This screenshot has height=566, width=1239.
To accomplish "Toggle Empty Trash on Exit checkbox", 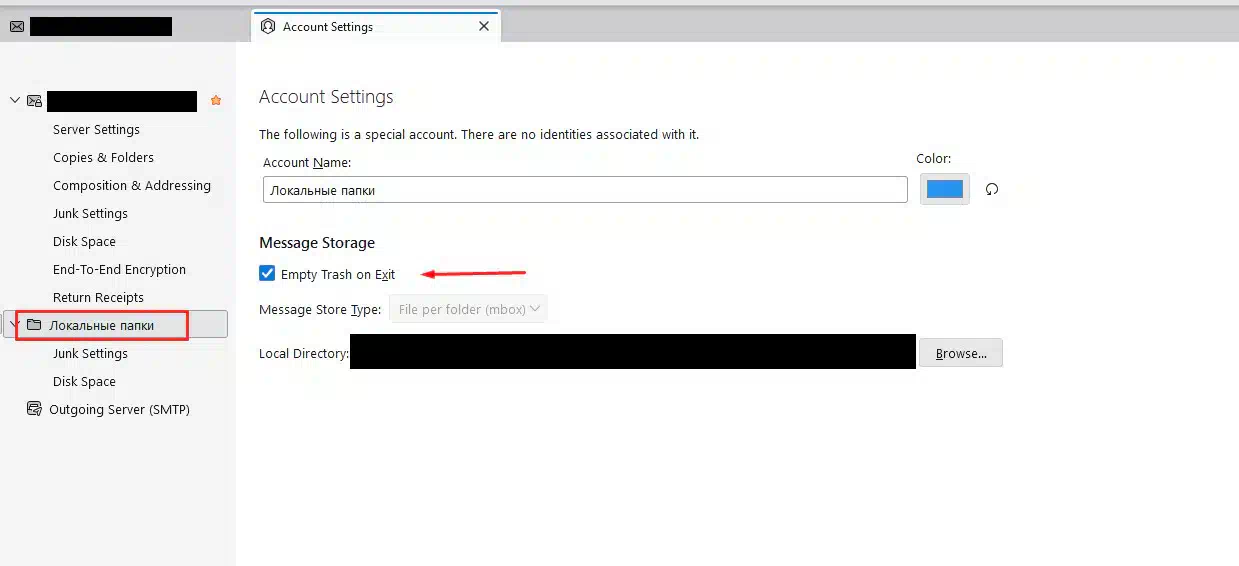I will tap(267, 274).
